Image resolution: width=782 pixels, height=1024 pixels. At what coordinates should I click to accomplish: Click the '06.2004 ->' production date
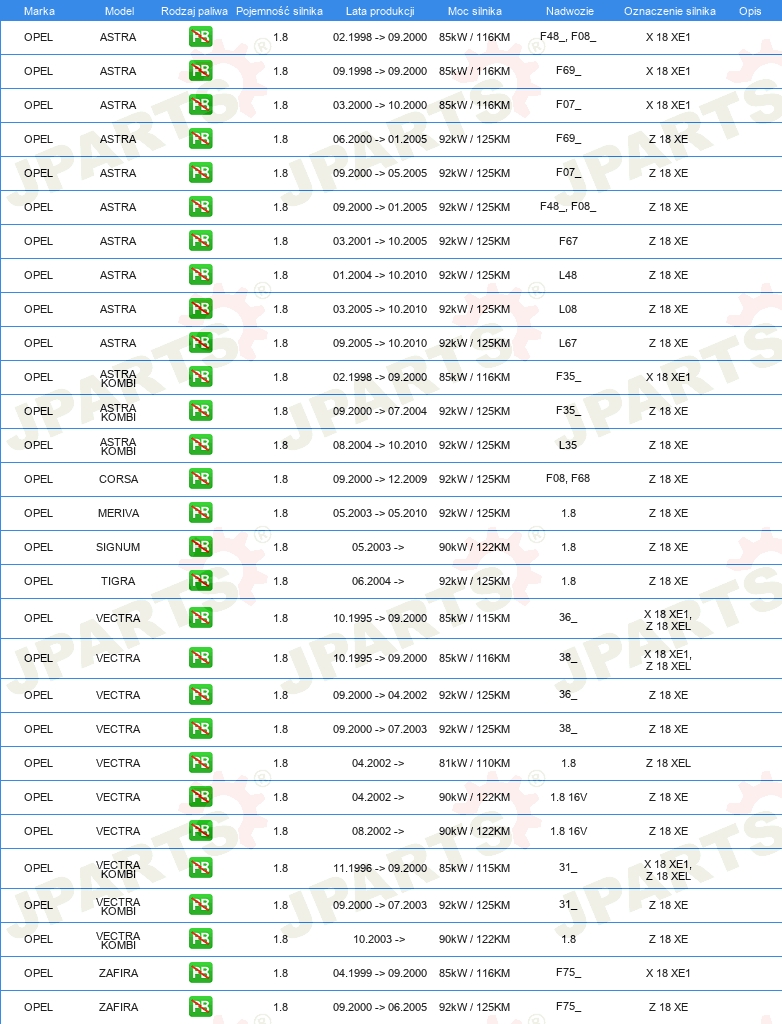click(378, 581)
